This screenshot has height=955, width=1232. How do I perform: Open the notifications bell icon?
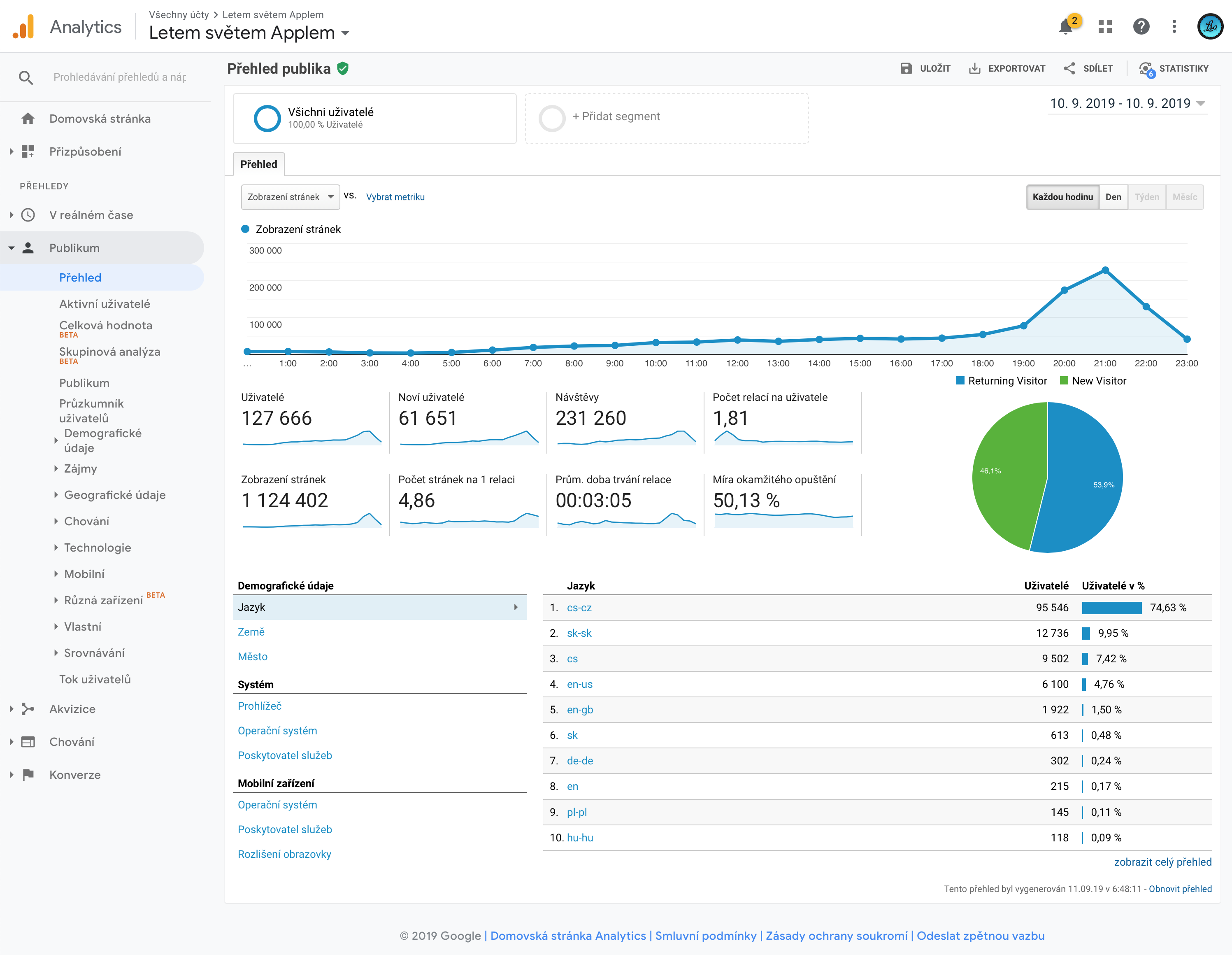(x=1066, y=26)
